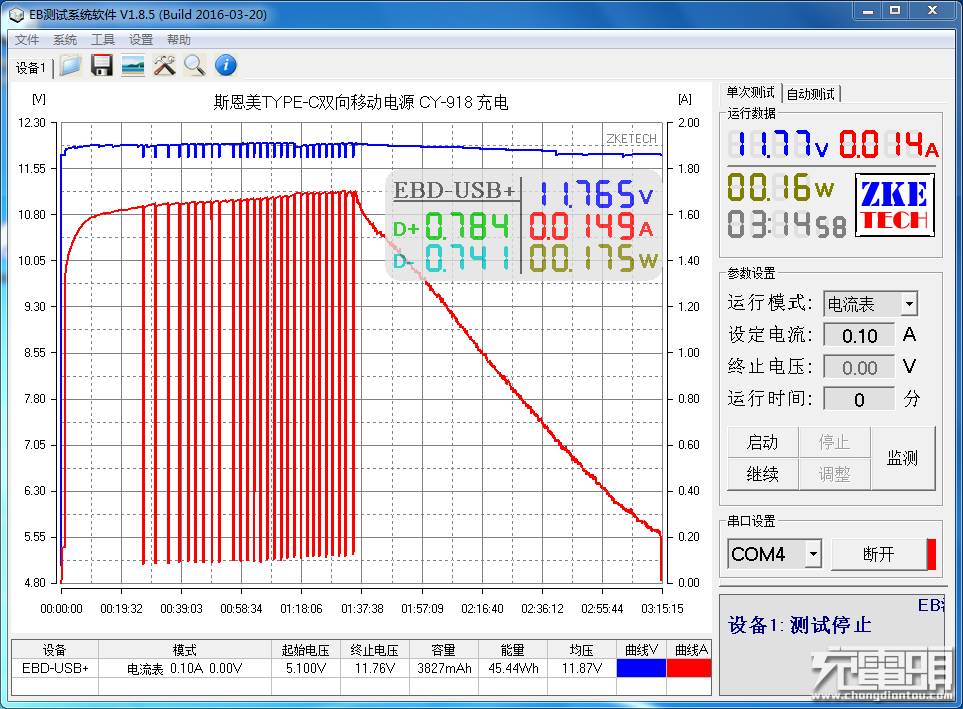Screen dimensions: 963x709
Task: Click the 45.44Wh energy cell
Action: point(513,668)
